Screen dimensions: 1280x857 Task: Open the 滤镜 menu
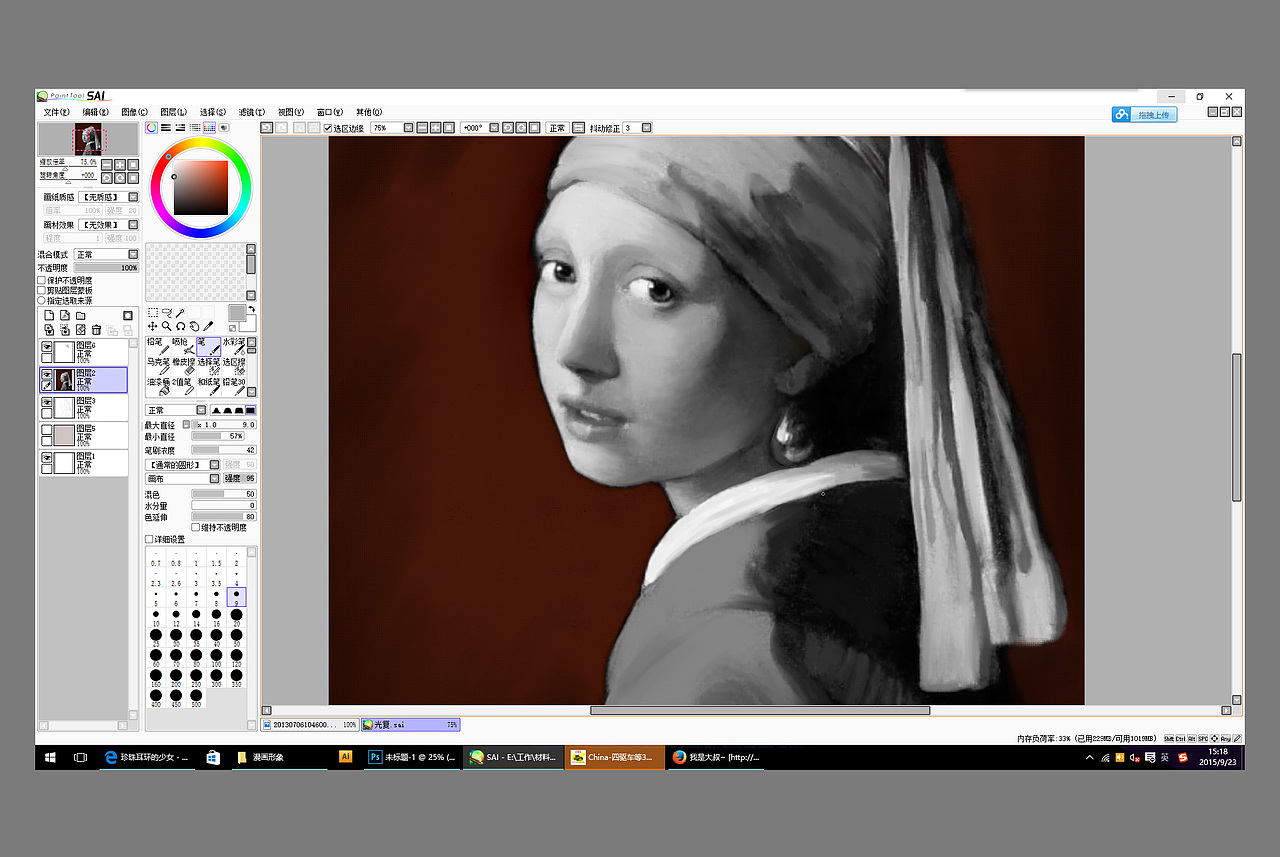click(252, 112)
